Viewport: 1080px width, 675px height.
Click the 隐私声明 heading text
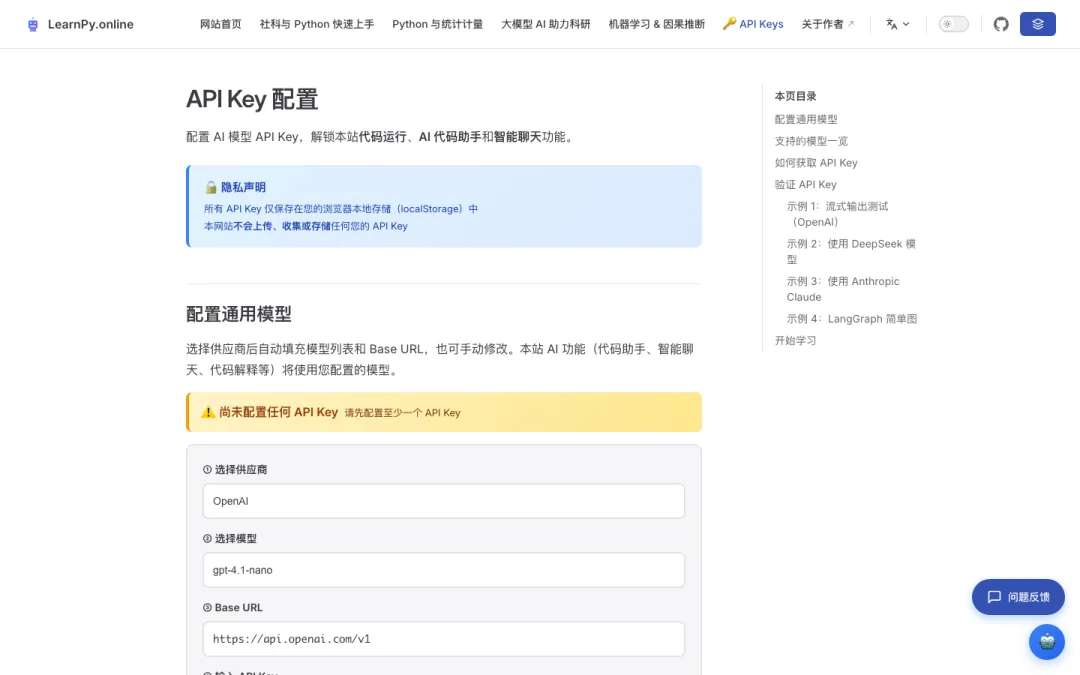243,187
